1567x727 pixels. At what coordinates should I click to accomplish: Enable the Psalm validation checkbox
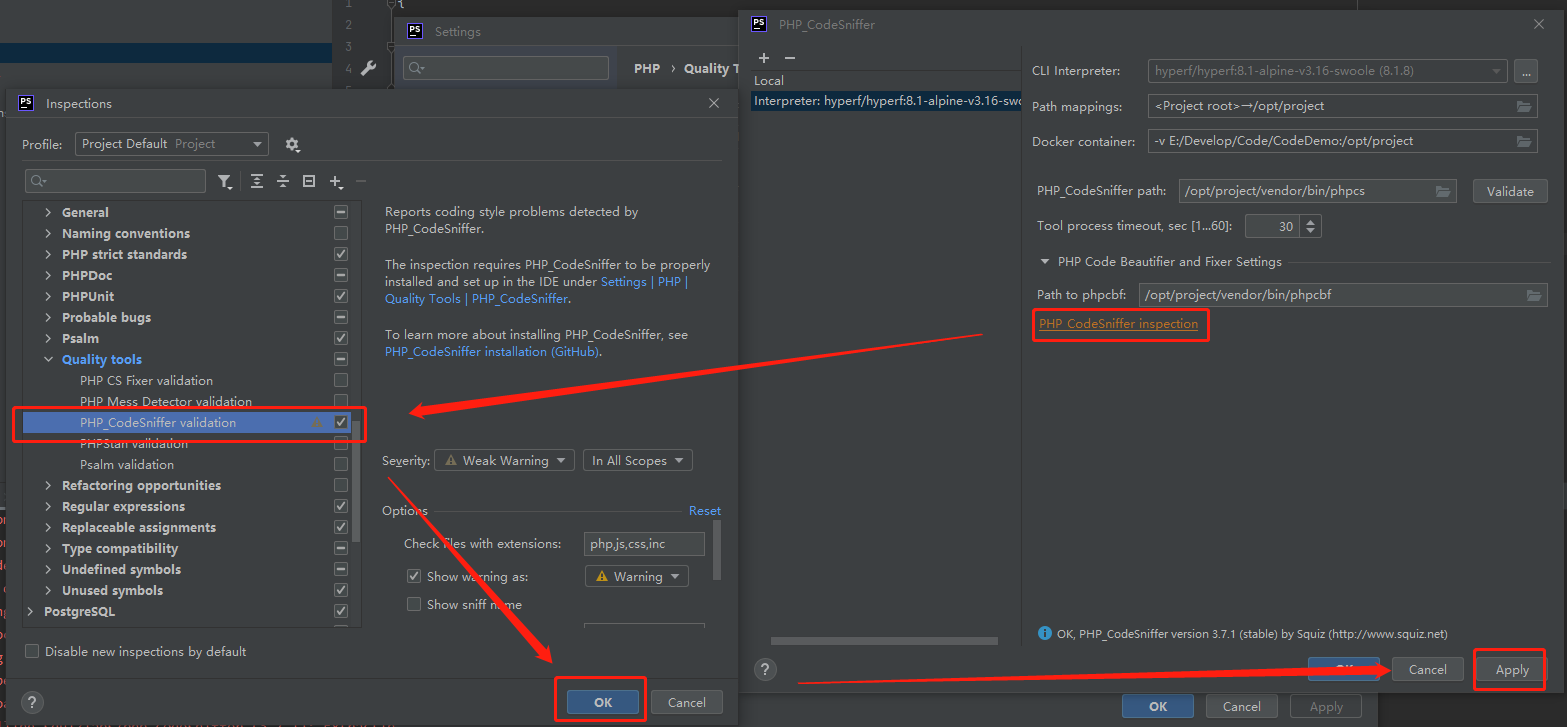click(341, 464)
